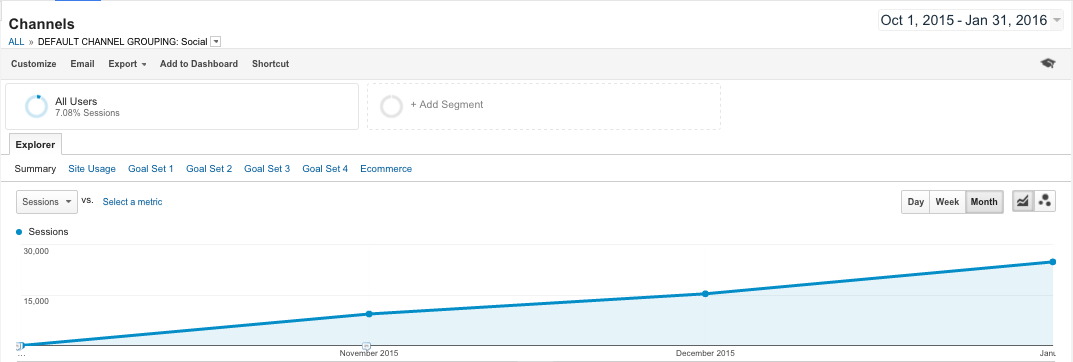
Task: Expand the Social channel grouping dropdown
Action: tap(216, 42)
